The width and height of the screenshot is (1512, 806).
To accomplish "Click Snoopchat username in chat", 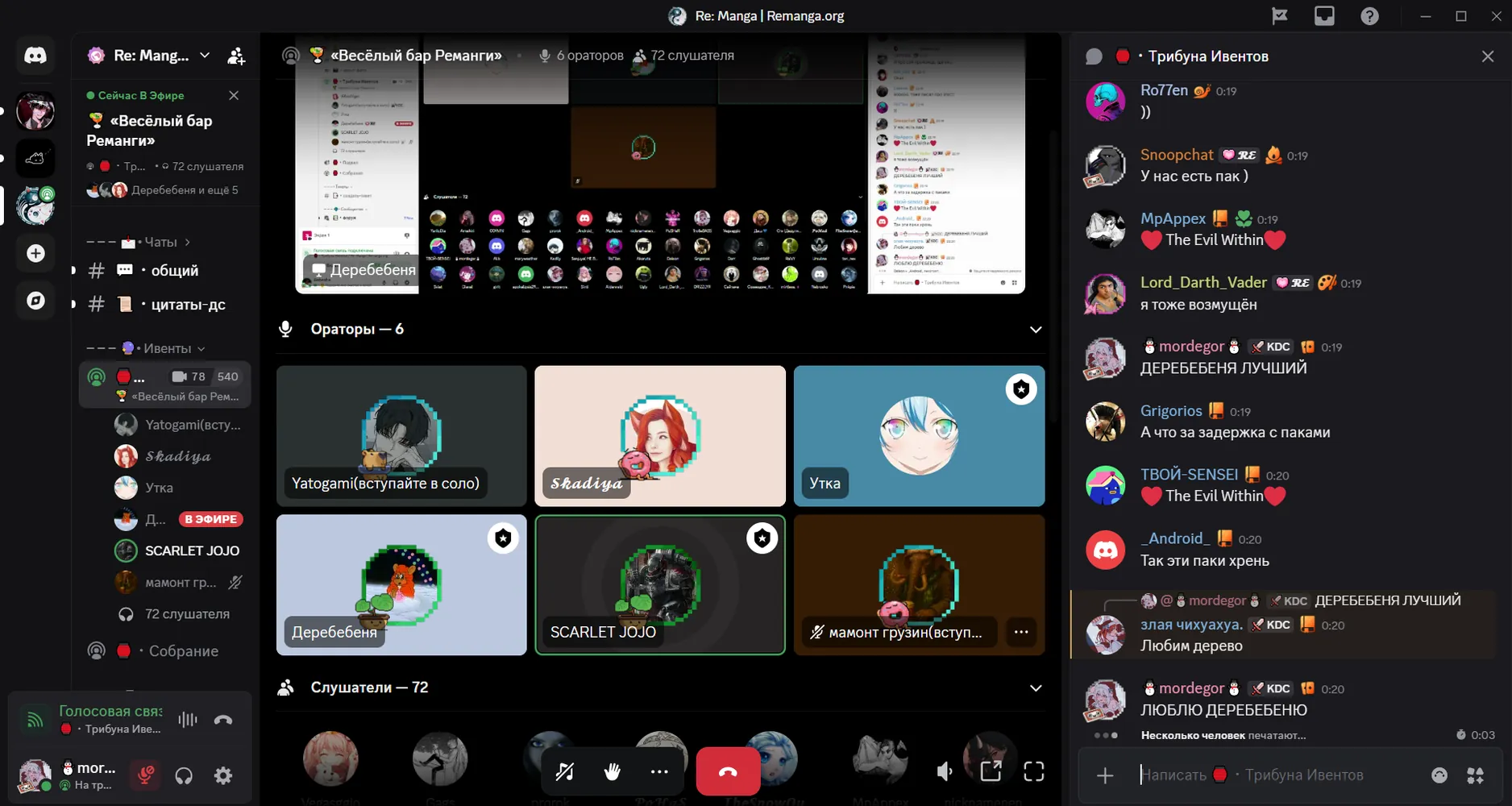I will pyautogui.click(x=1177, y=155).
